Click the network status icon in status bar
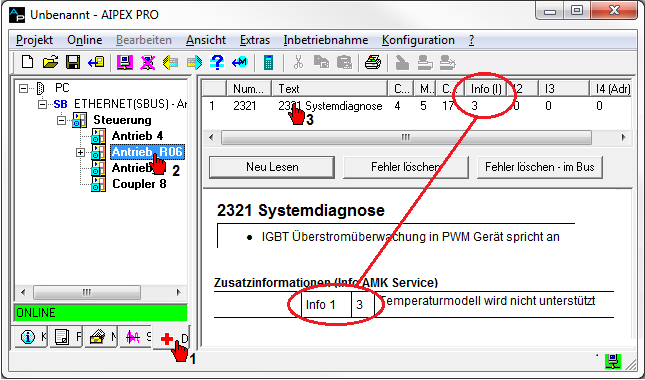645x380 pixels. coord(613,361)
